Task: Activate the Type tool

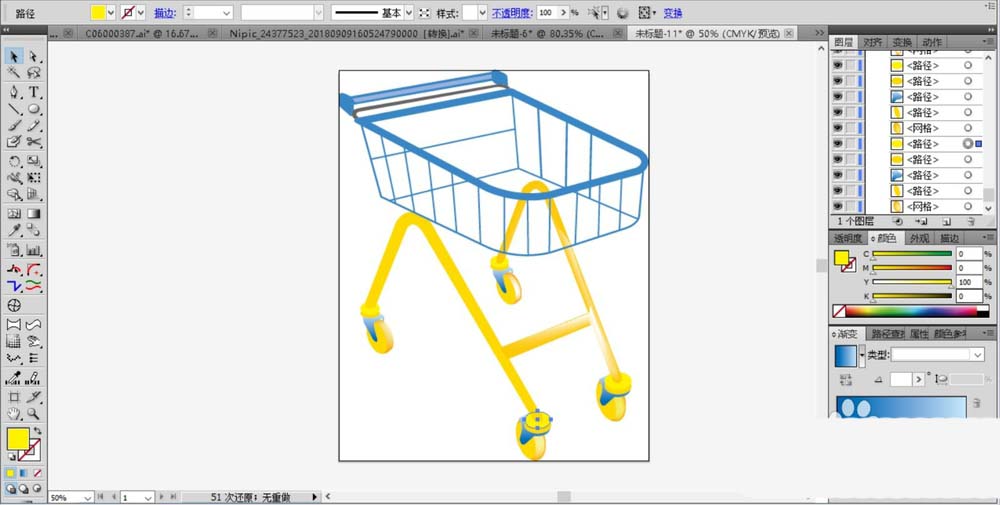Action: pos(33,92)
